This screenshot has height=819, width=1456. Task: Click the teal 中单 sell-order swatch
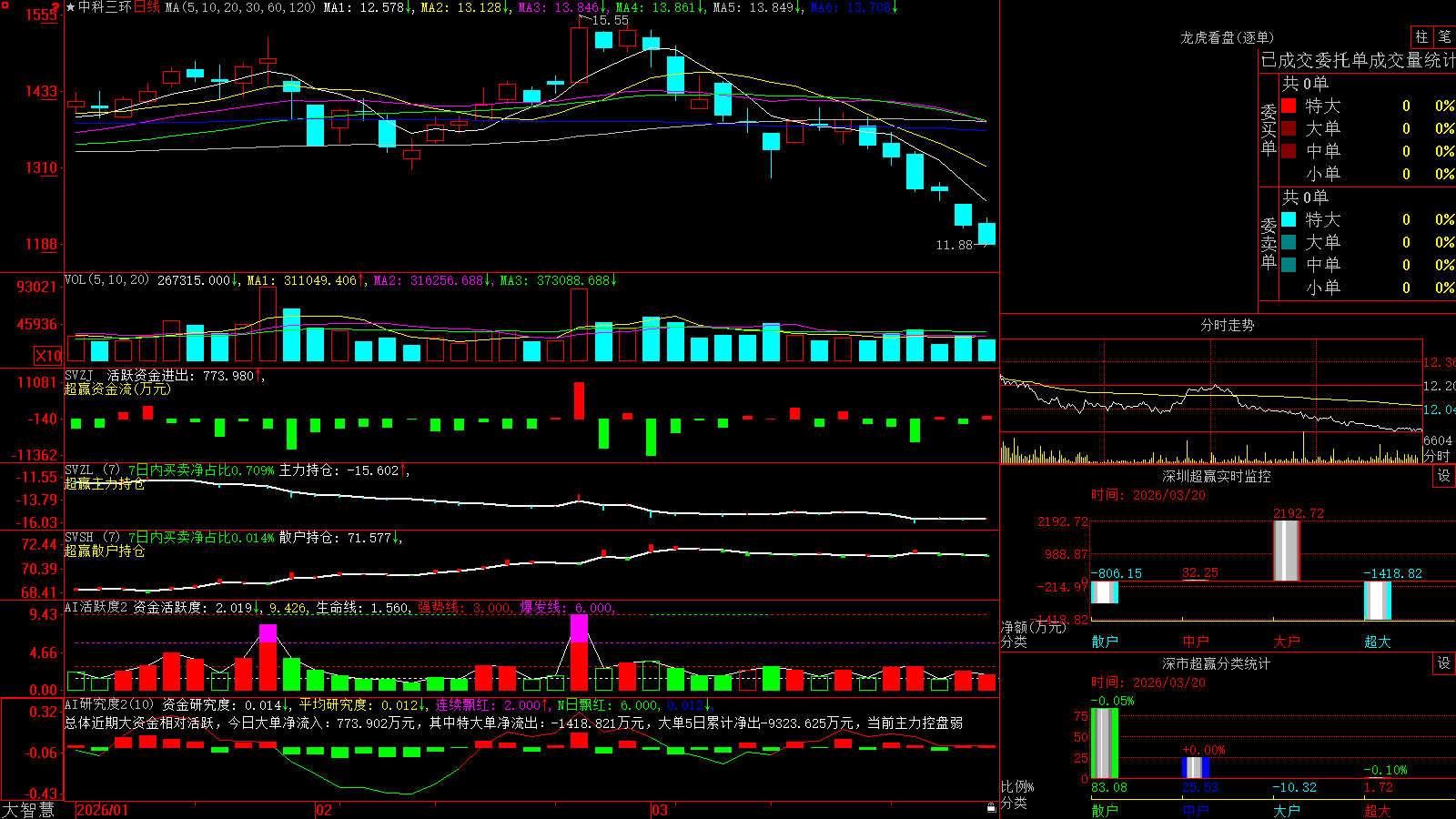coord(1289,265)
